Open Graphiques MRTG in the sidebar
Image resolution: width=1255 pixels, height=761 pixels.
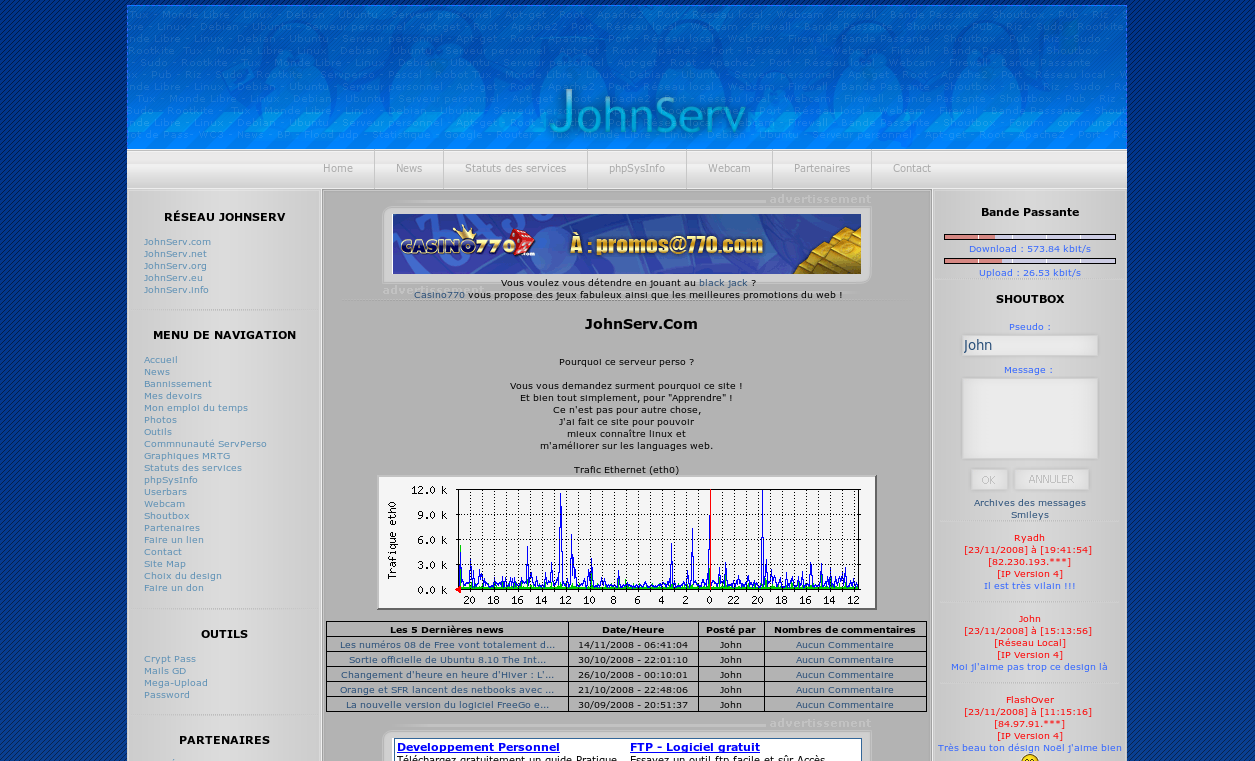coord(187,456)
